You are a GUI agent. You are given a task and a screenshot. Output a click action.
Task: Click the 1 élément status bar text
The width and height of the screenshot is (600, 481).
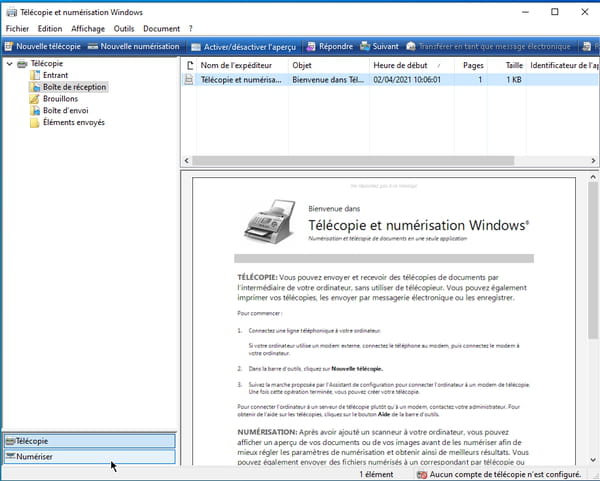coord(376,474)
